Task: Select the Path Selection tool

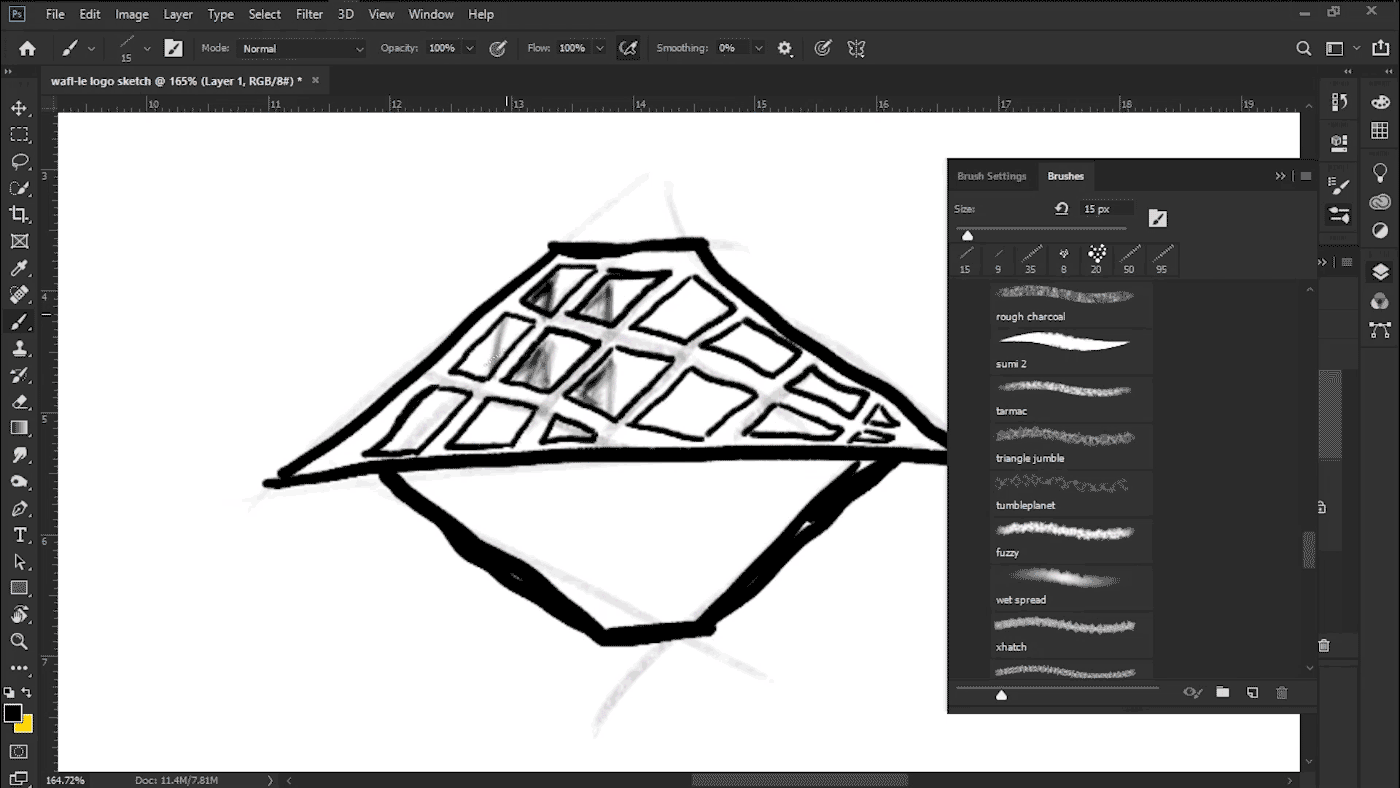Action: pos(19,562)
